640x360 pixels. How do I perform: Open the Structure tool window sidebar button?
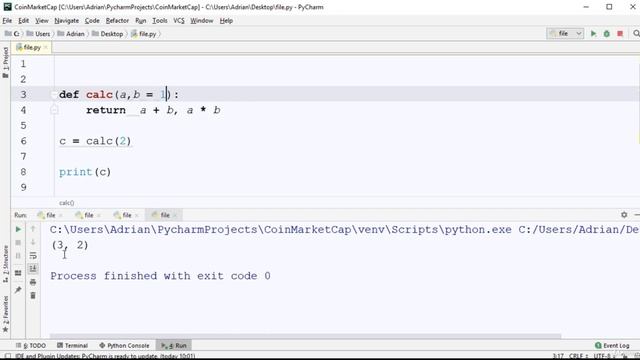pyautogui.click(x=5, y=264)
